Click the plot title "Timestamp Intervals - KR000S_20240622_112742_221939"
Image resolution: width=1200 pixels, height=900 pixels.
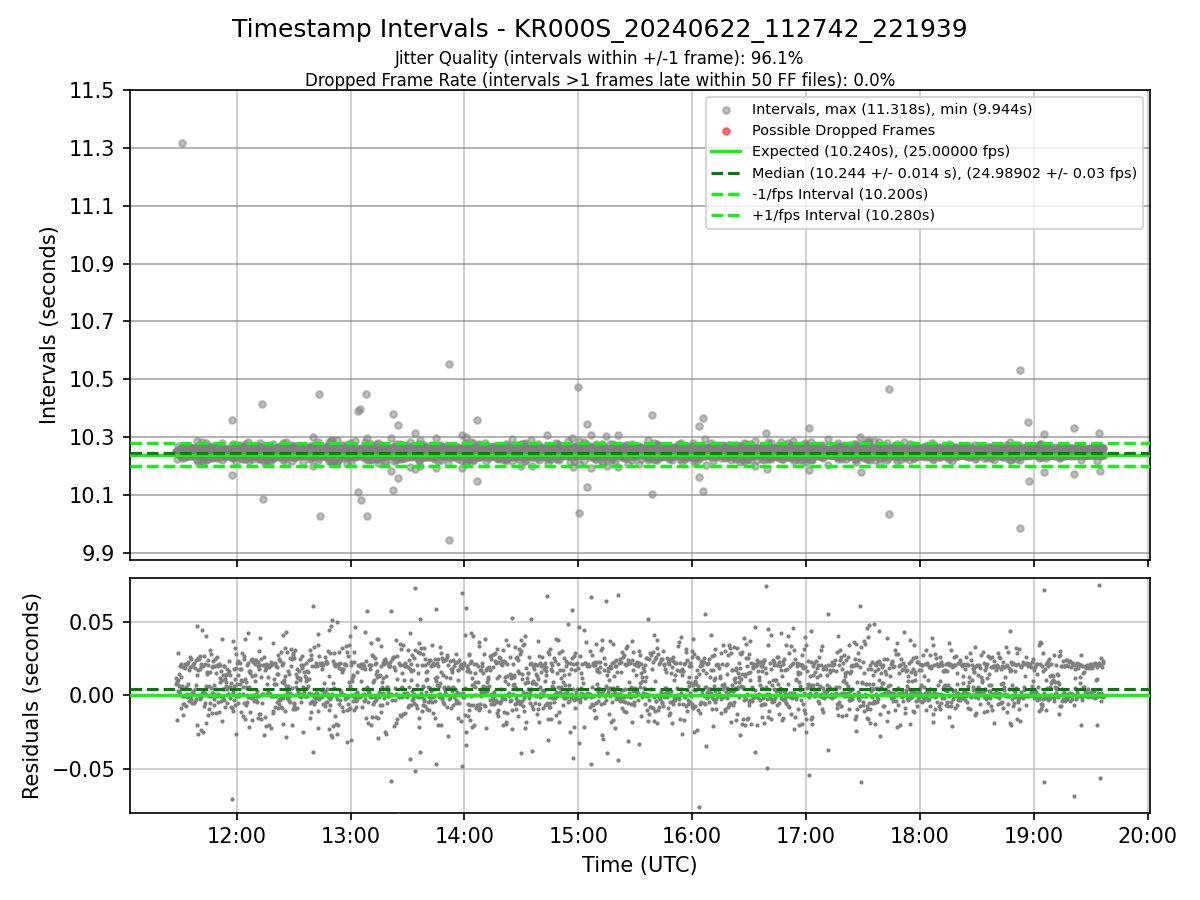pyautogui.click(x=600, y=29)
